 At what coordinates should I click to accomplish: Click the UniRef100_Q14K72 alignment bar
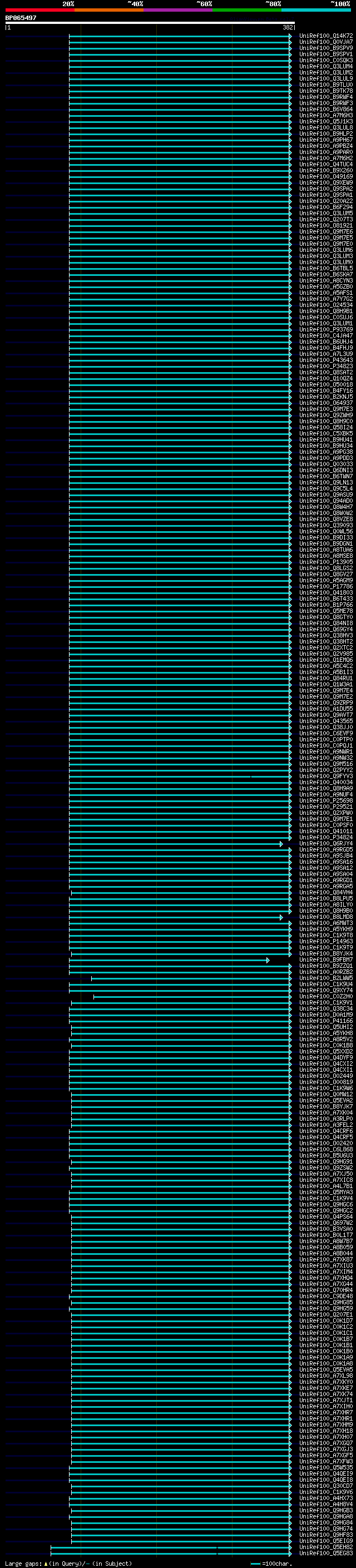pos(180,36)
